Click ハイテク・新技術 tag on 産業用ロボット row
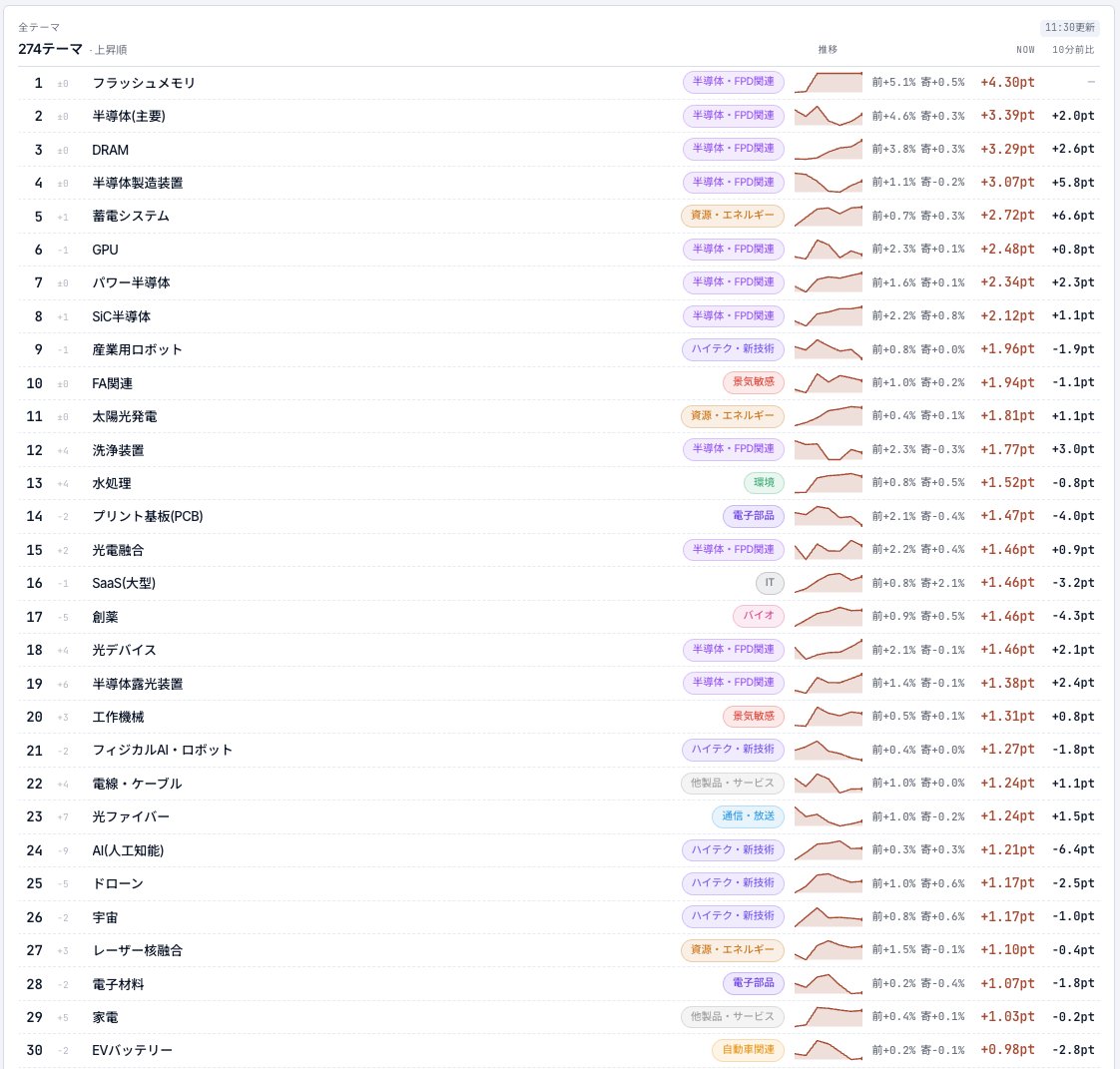 pos(733,349)
